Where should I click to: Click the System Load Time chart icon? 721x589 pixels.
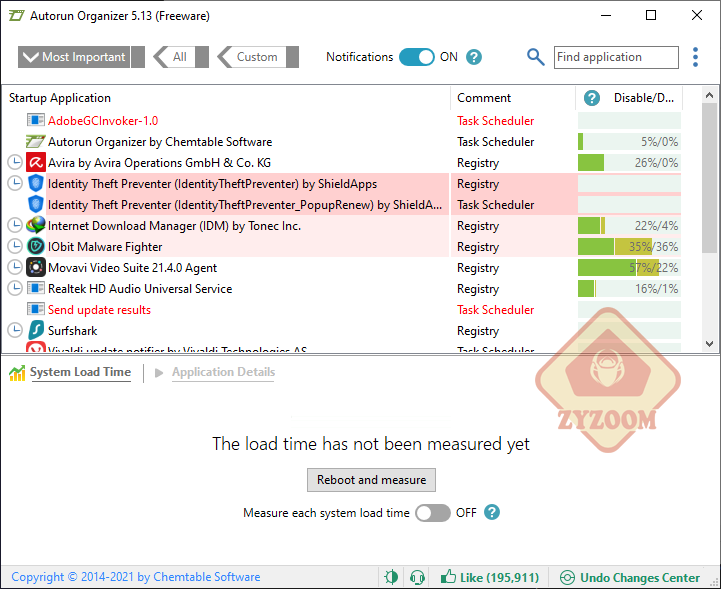[x=17, y=373]
